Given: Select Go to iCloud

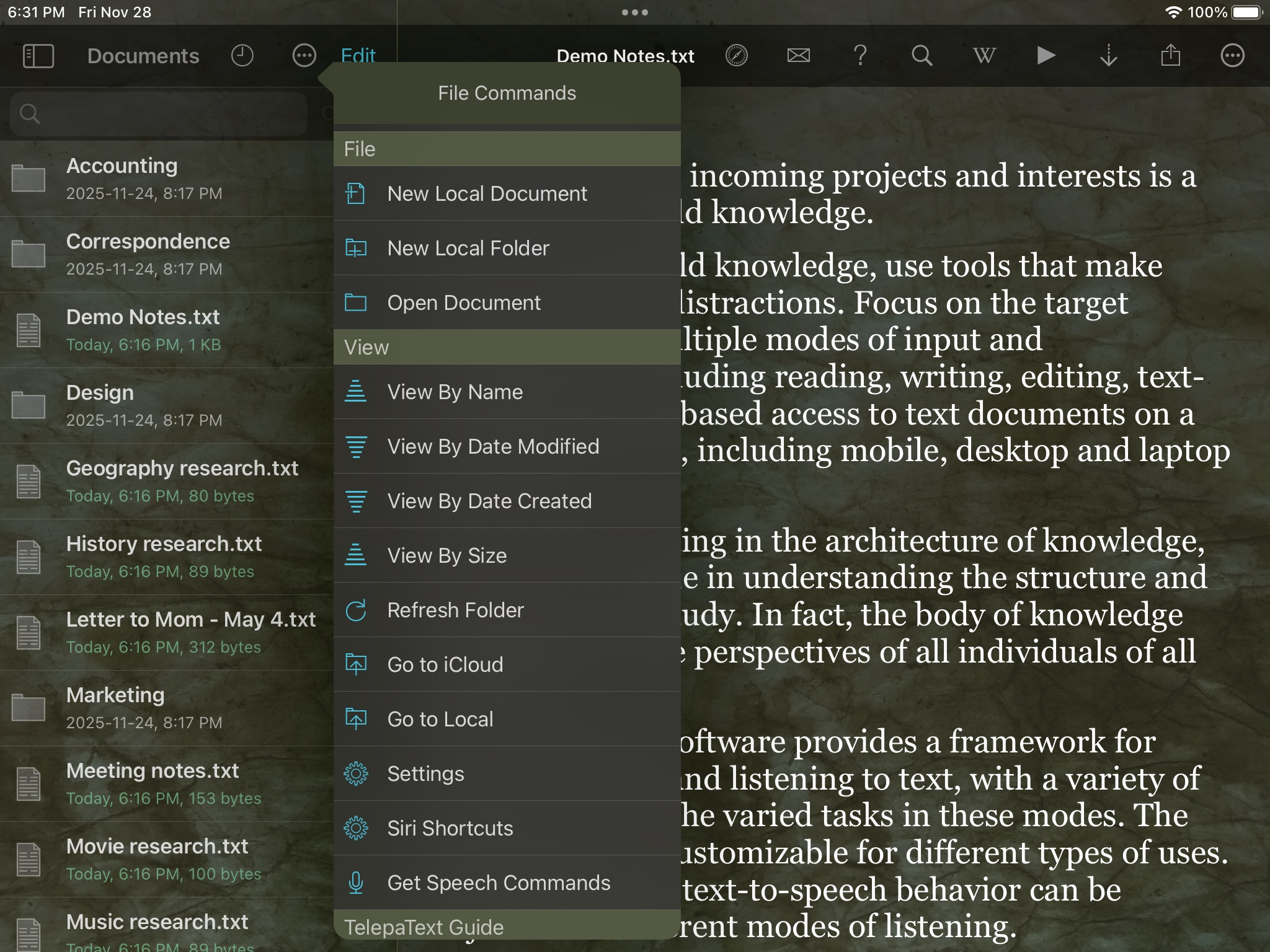Looking at the screenshot, I should 445,665.
